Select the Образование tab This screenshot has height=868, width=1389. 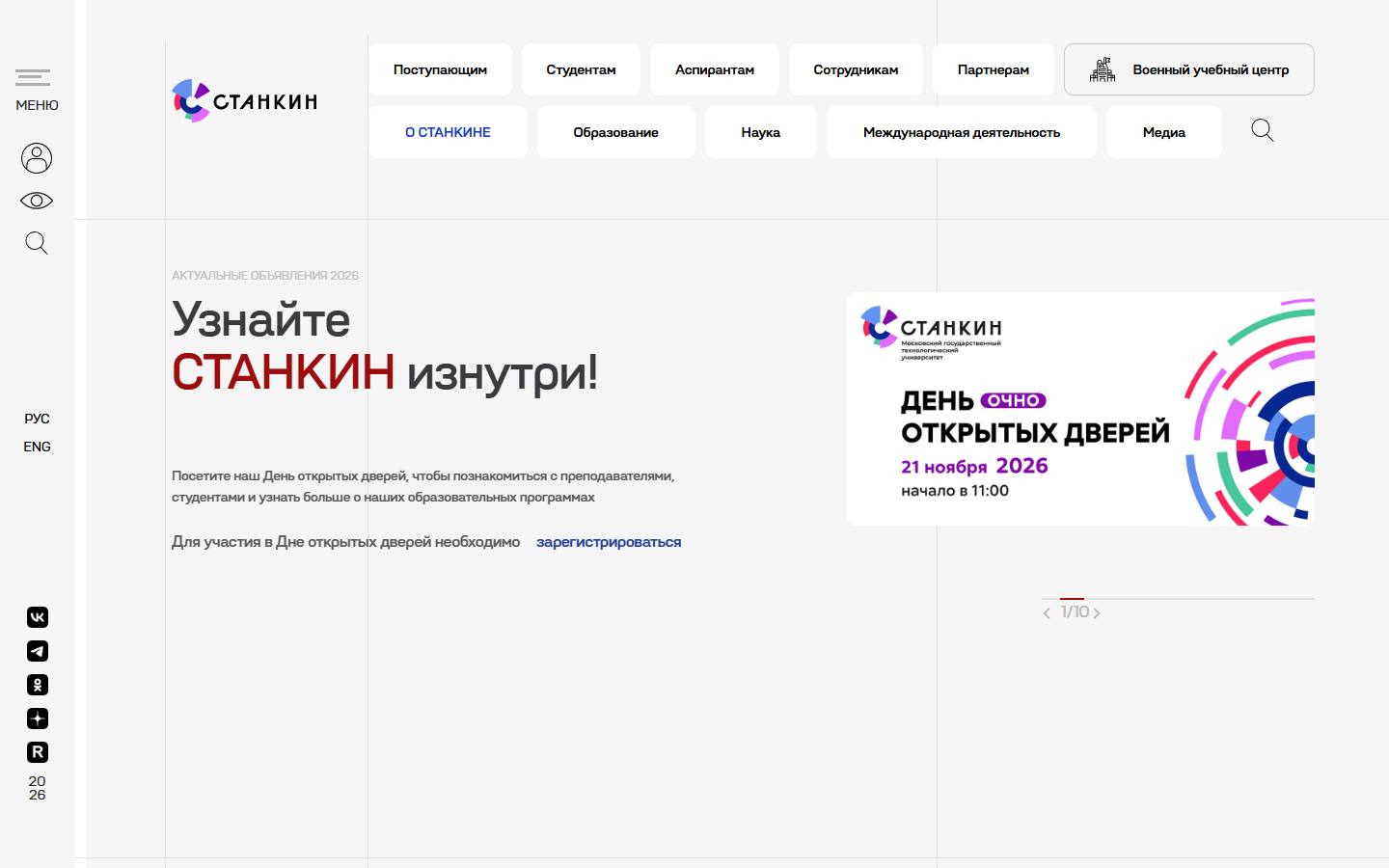616,132
